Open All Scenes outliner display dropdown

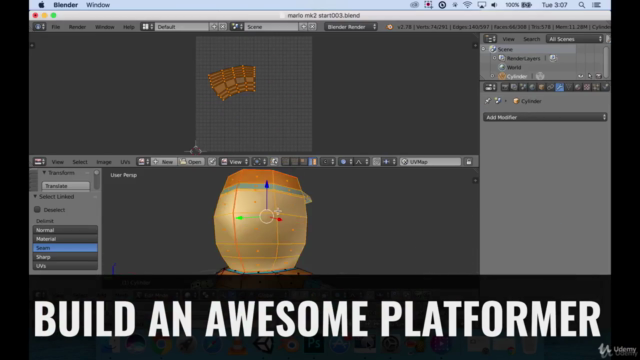(575, 39)
